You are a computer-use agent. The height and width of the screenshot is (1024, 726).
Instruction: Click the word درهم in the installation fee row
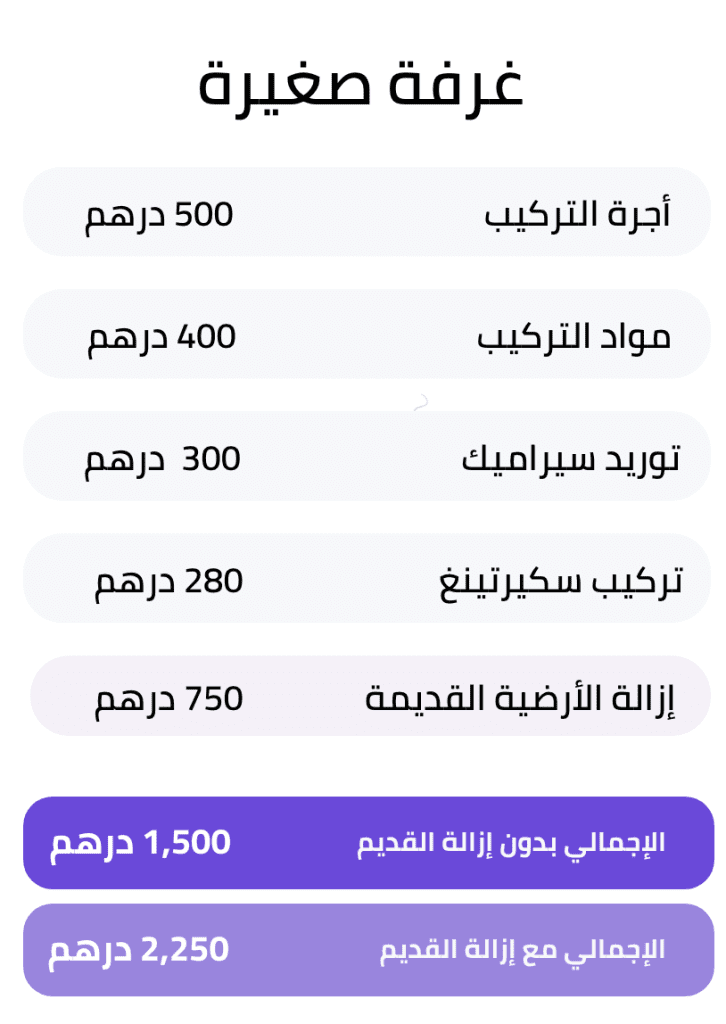pyautogui.click(x=124, y=216)
